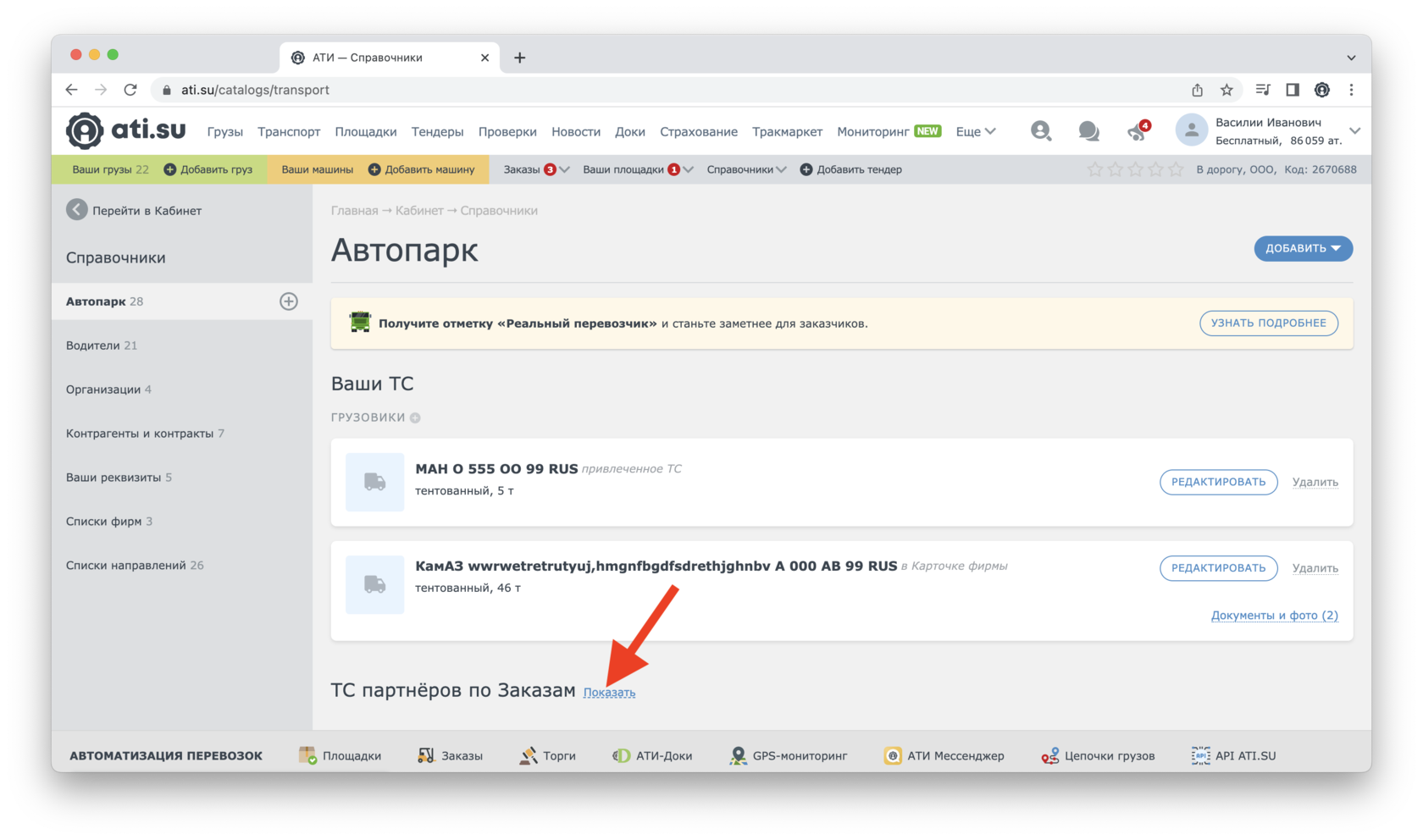Open Проверки menu item
This screenshot has width=1423, height=840.
pyautogui.click(x=507, y=131)
